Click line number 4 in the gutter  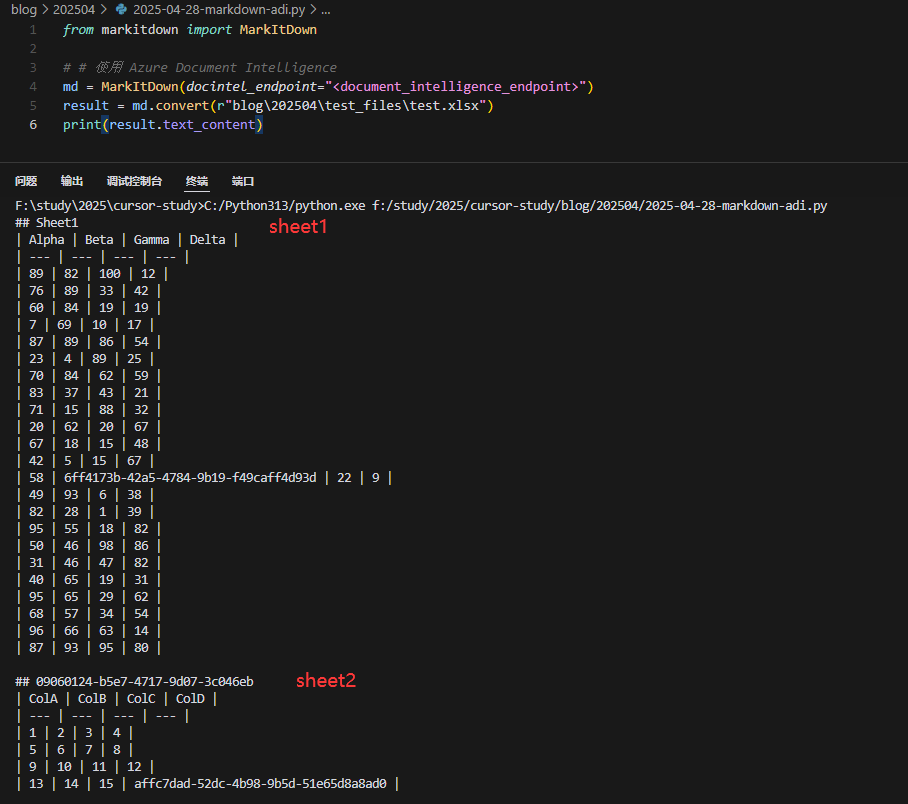tap(33, 87)
